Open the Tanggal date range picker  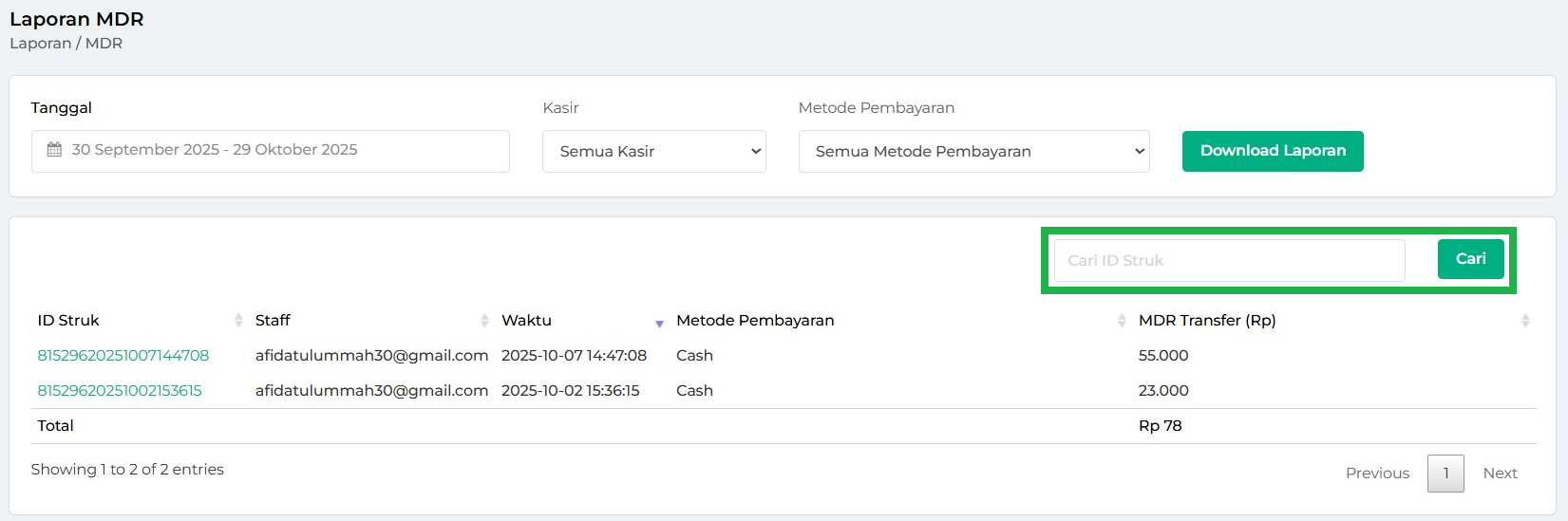271,151
